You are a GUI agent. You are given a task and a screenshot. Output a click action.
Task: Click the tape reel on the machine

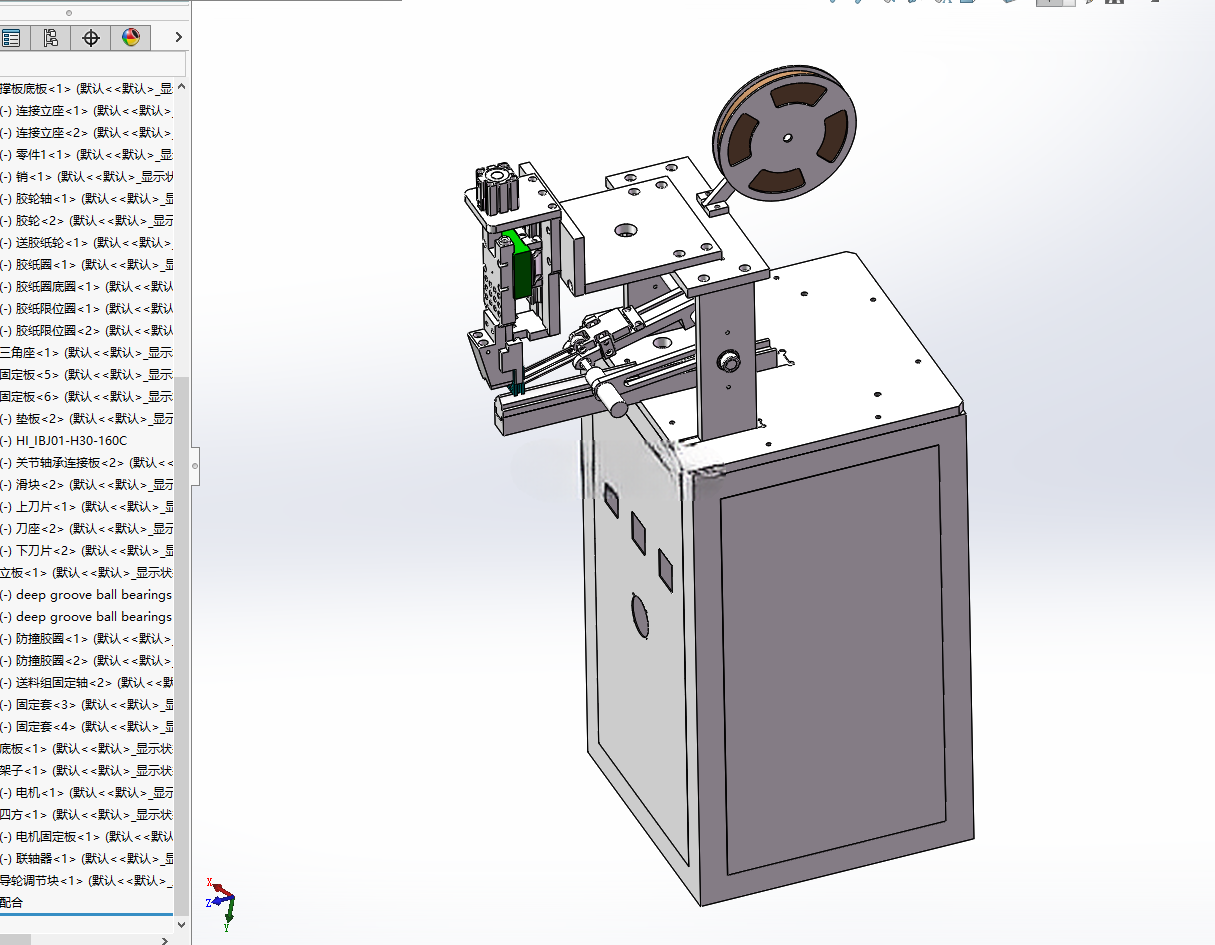click(784, 136)
